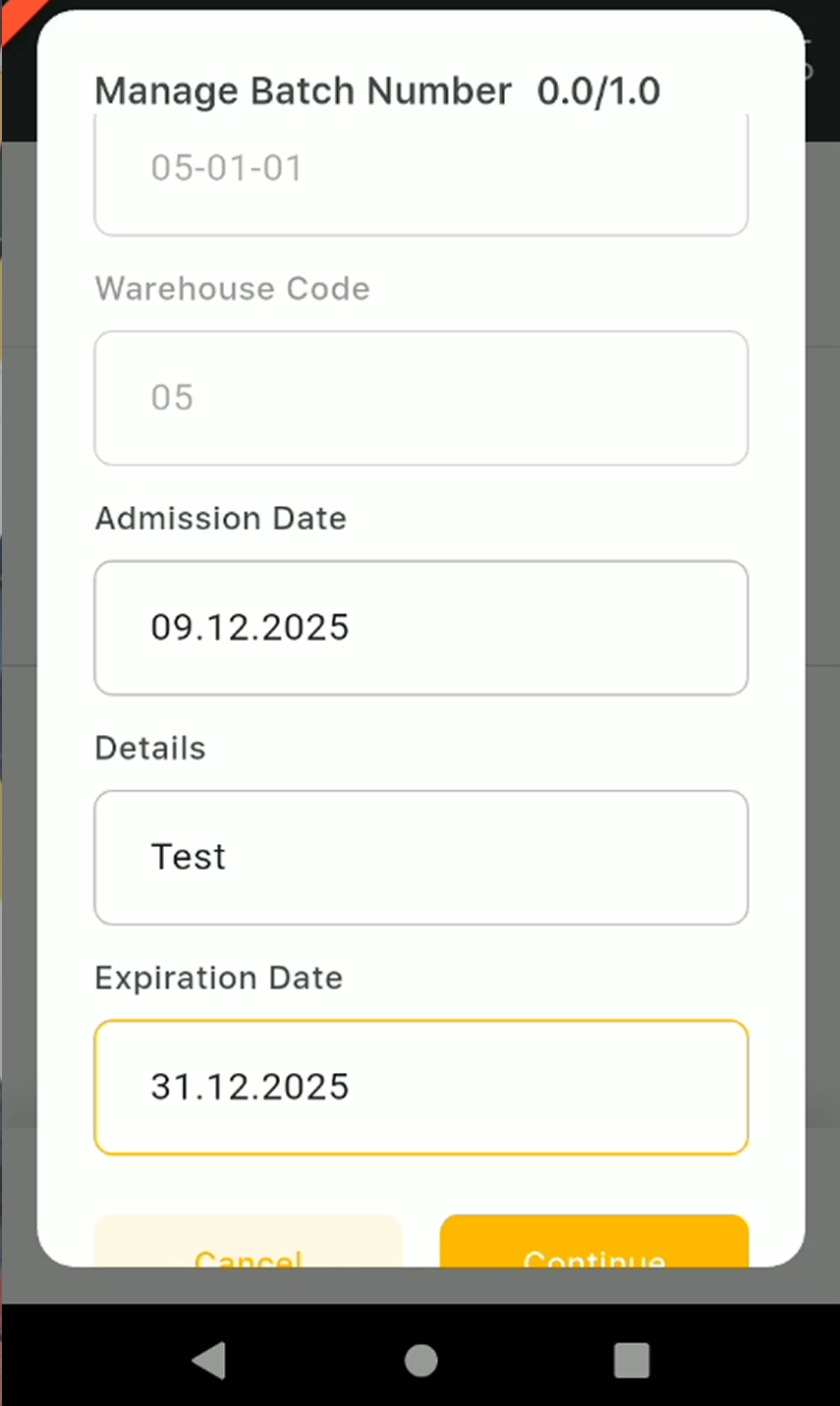Focus the Expiration Date field showing 31.12.2025
Viewport: 840px width, 1406px height.
420,1087
